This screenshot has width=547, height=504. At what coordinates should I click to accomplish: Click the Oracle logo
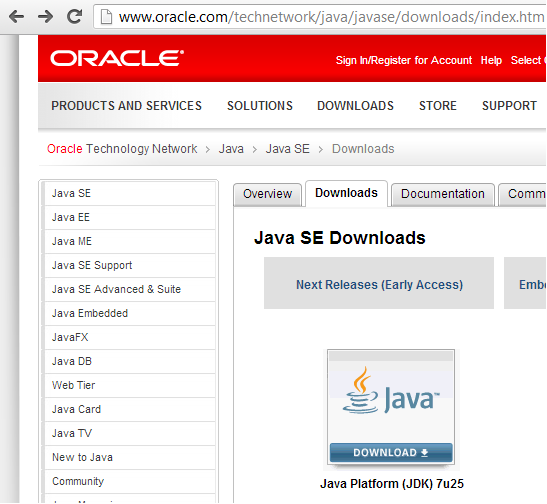click(x=117, y=58)
